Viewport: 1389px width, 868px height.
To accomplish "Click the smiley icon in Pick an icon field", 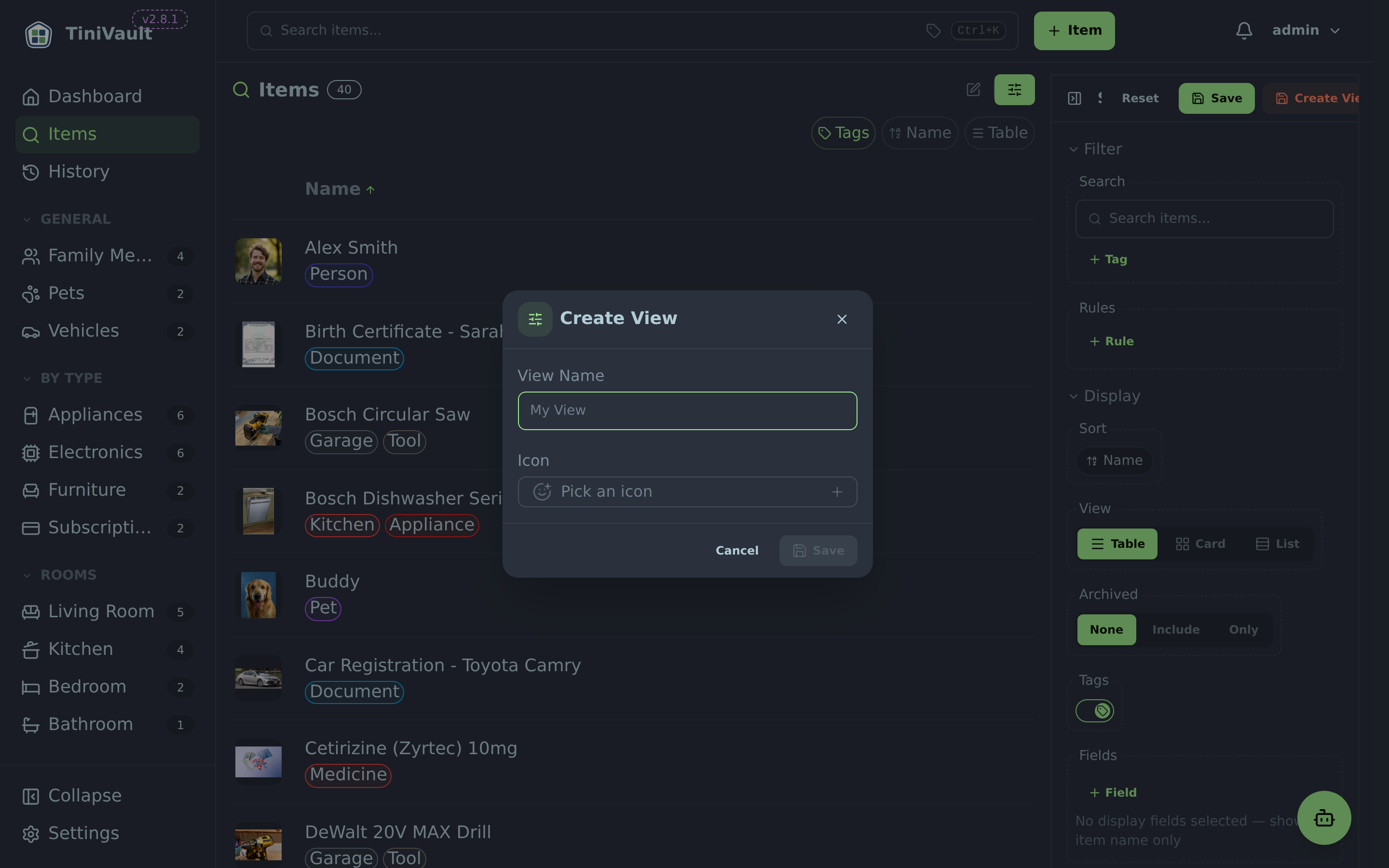I will pos(542,491).
